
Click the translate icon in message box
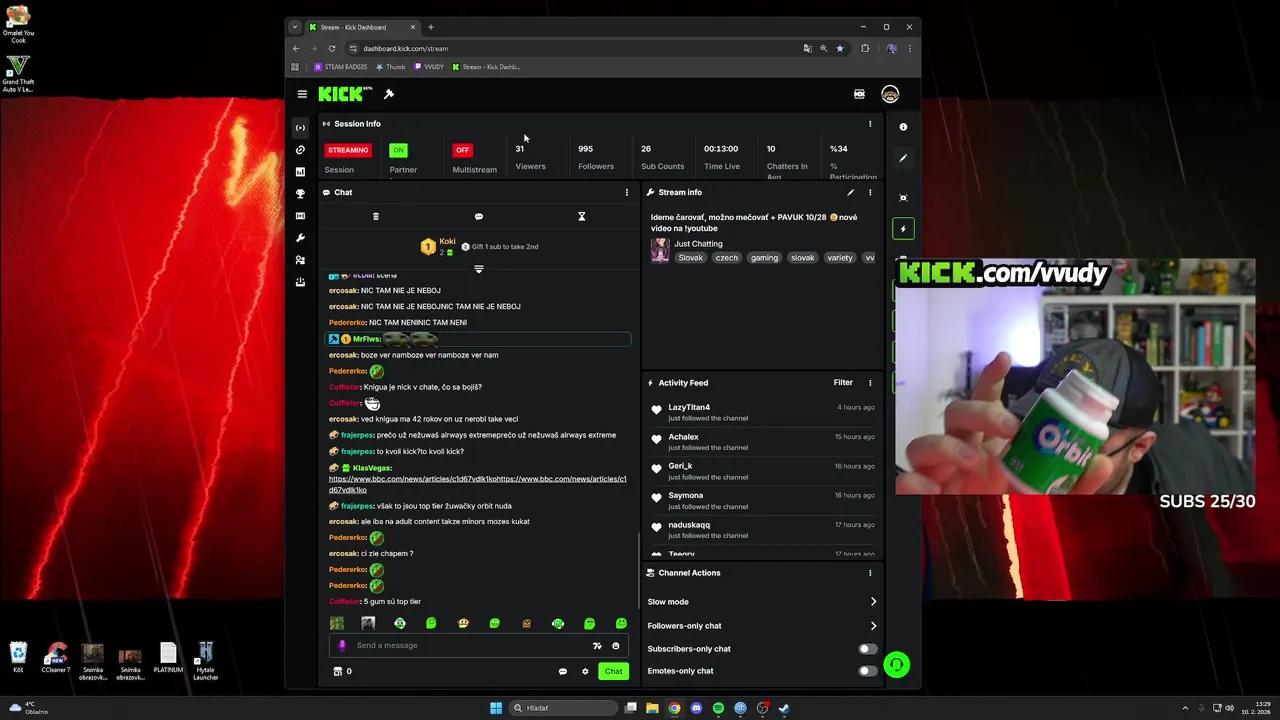click(x=597, y=645)
